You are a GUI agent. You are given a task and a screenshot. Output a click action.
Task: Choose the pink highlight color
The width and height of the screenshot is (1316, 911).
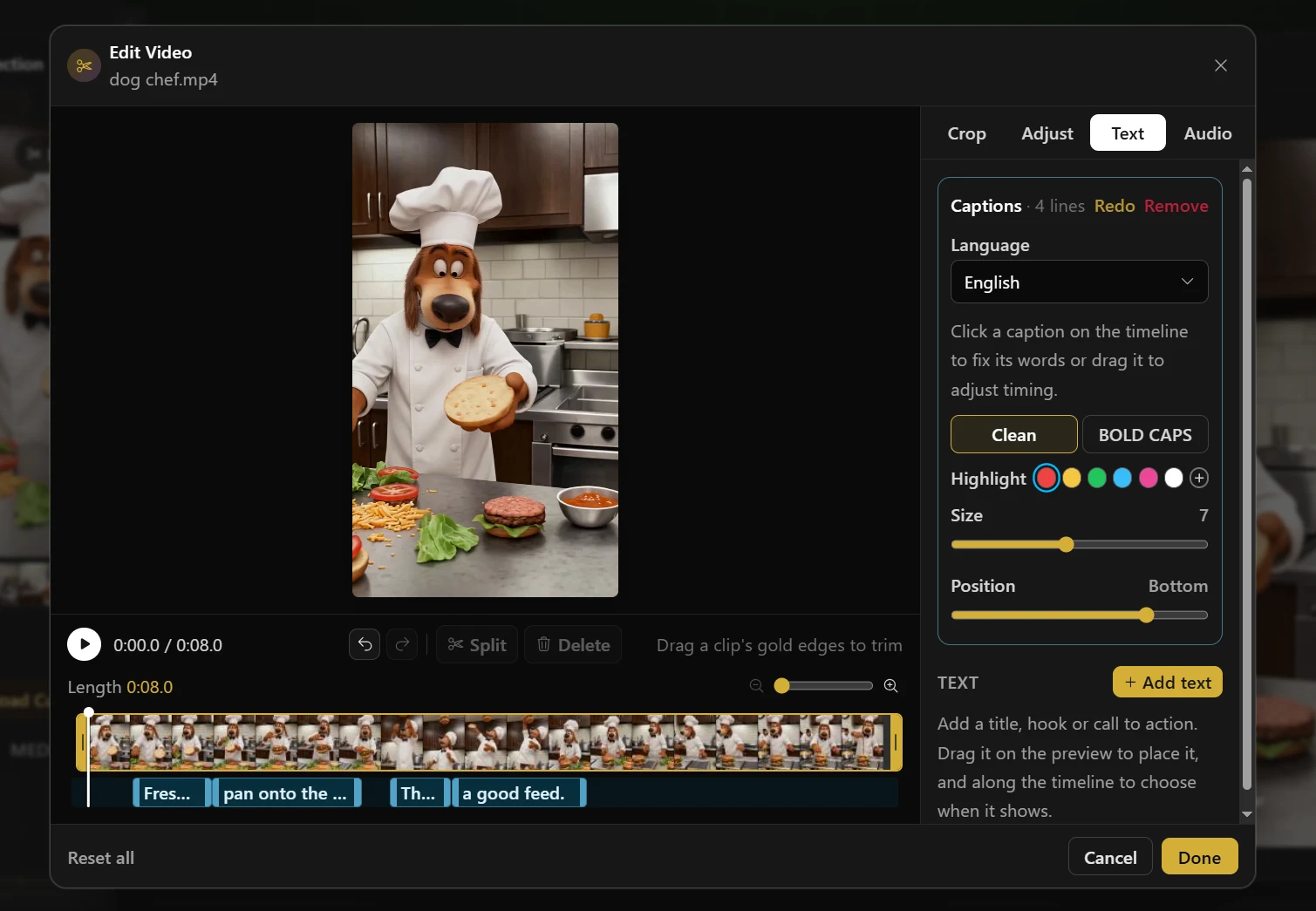[x=1149, y=478]
